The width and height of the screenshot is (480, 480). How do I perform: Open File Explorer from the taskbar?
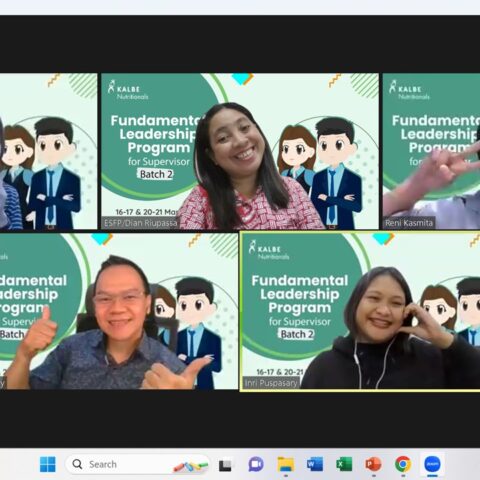point(286,464)
